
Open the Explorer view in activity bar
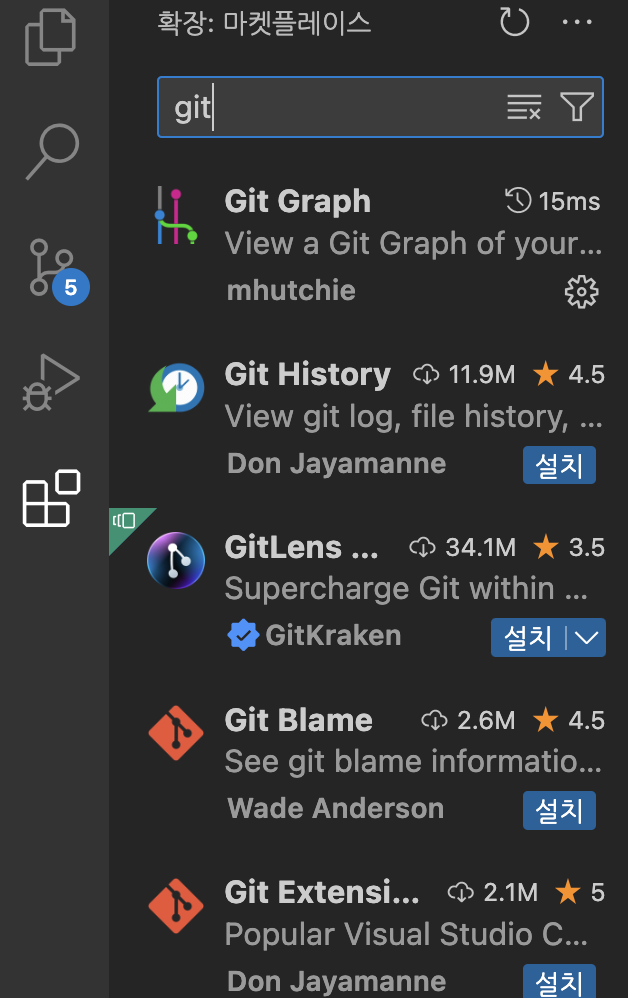(x=50, y=37)
